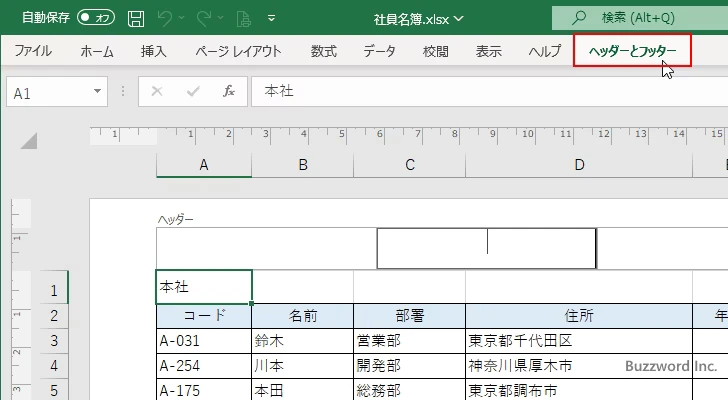The width and height of the screenshot is (728, 400).
Task: Expand the Name Box dropdown arrow
Action: pyautogui.click(x=98, y=91)
